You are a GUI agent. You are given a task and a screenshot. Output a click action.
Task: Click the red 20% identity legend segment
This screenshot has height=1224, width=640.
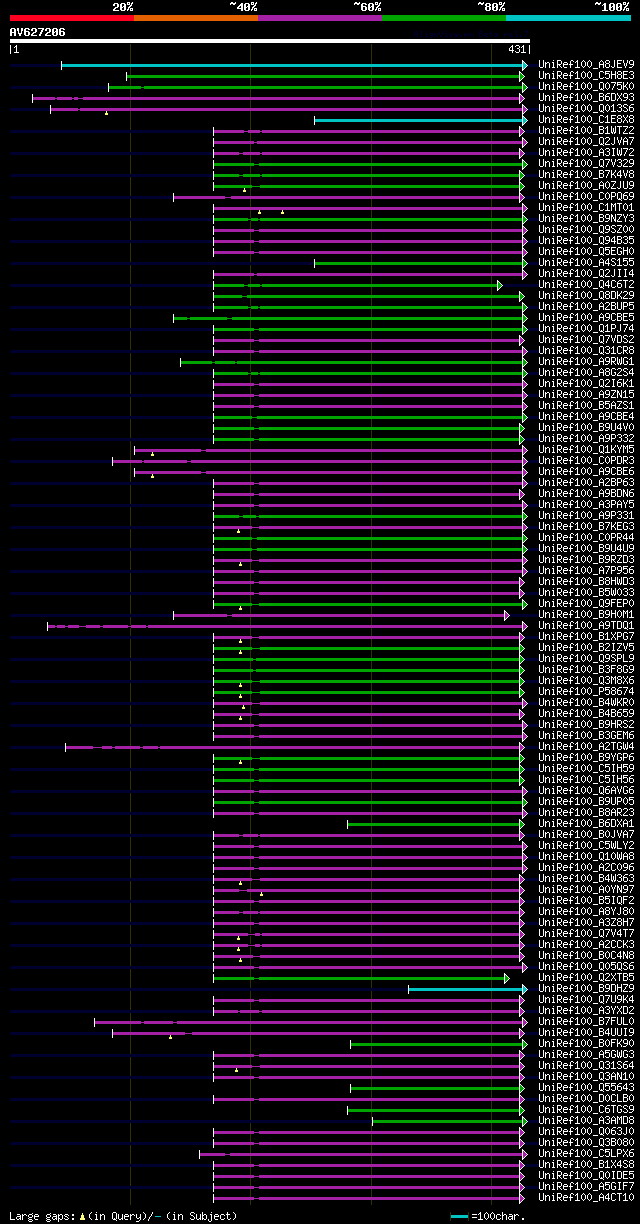(x=71, y=18)
